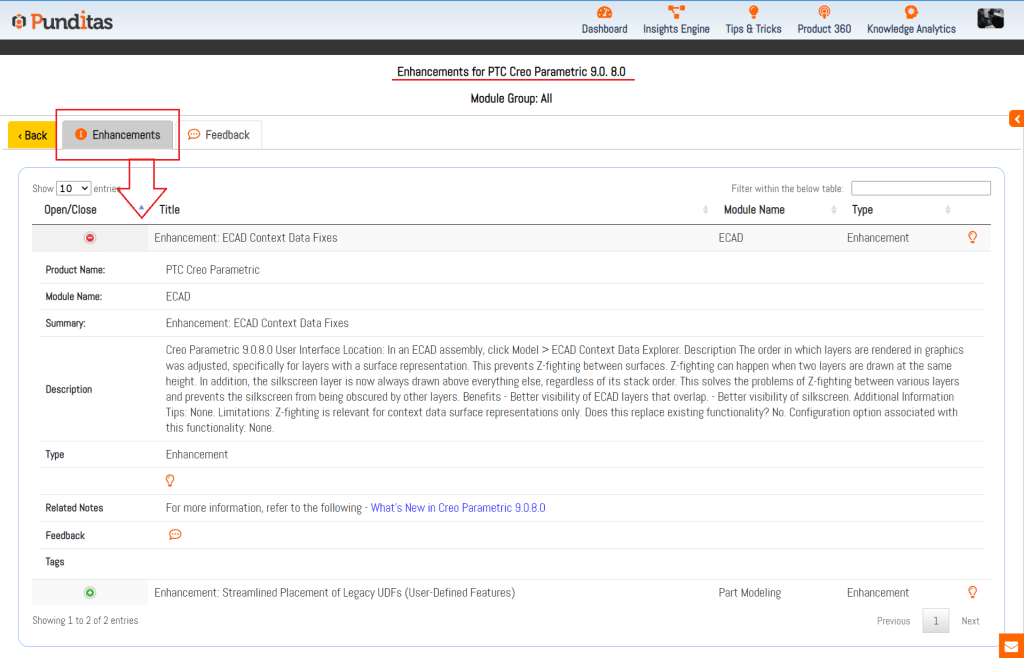Click the Tips & Tricks lightbulb icon
Image resolution: width=1024 pixels, height=658 pixels.
(753, 13)
